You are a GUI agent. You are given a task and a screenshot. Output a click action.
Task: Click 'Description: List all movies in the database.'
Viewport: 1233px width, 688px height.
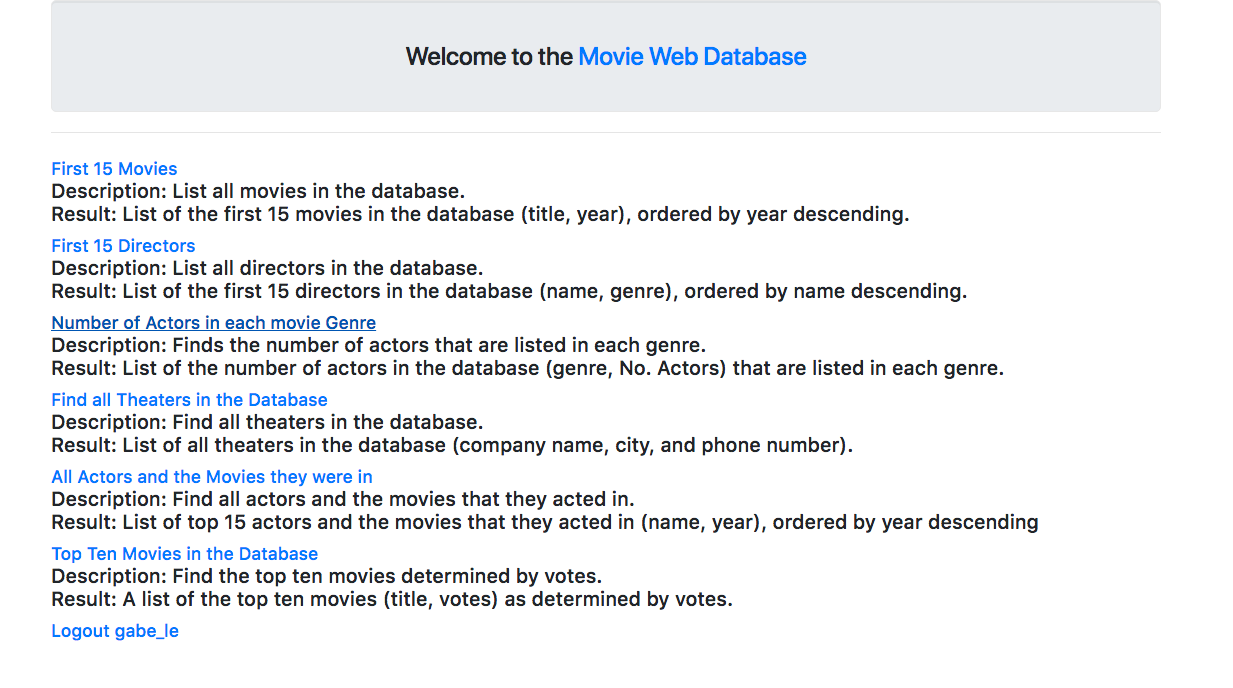pyautogui.click(x=258, y=191)
